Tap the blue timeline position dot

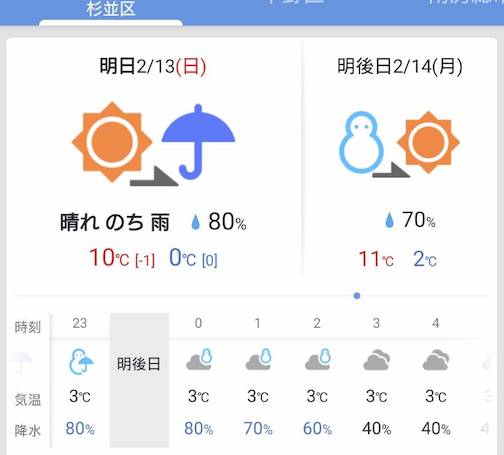(x=357, y=296)
